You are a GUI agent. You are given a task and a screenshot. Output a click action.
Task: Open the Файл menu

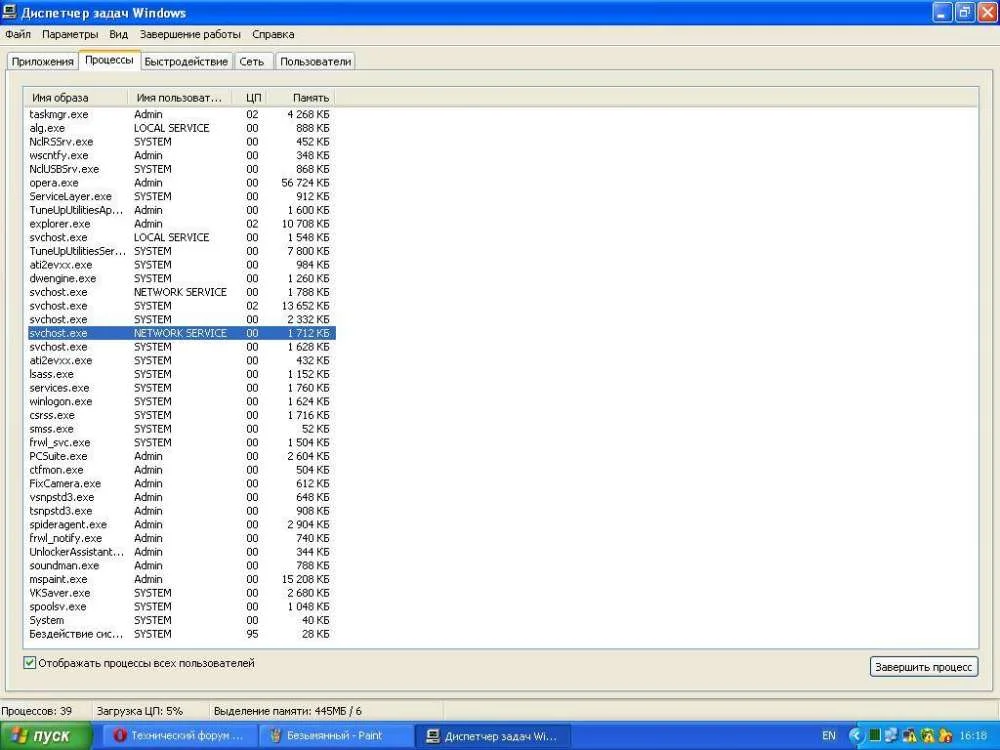[18, 34]
